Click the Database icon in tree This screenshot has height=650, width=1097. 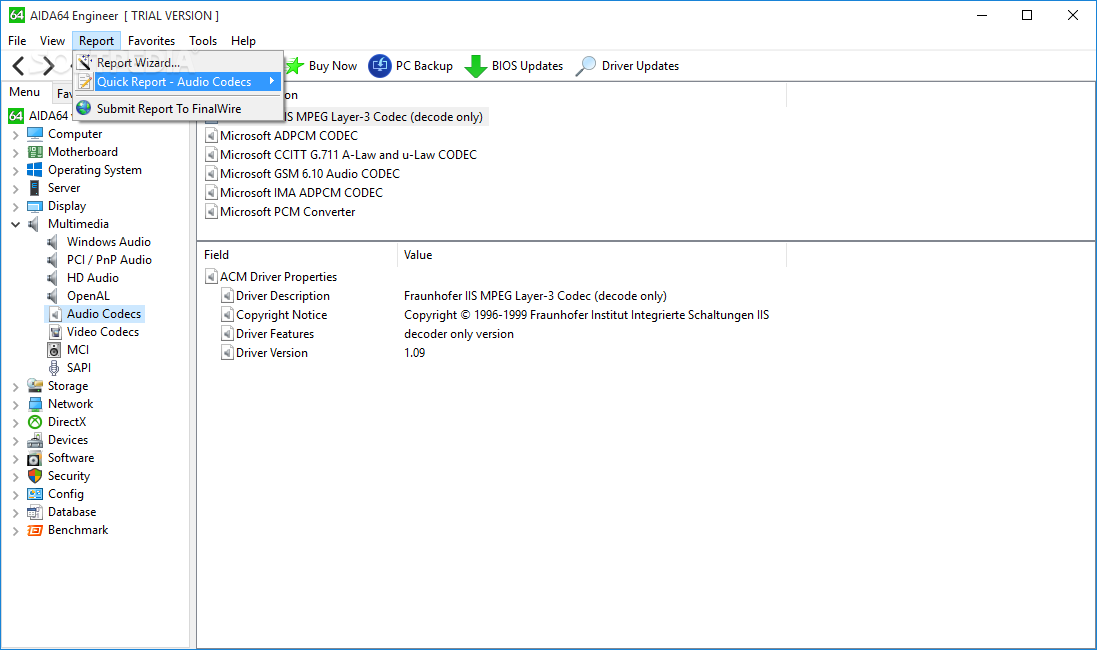click(35, 512)
